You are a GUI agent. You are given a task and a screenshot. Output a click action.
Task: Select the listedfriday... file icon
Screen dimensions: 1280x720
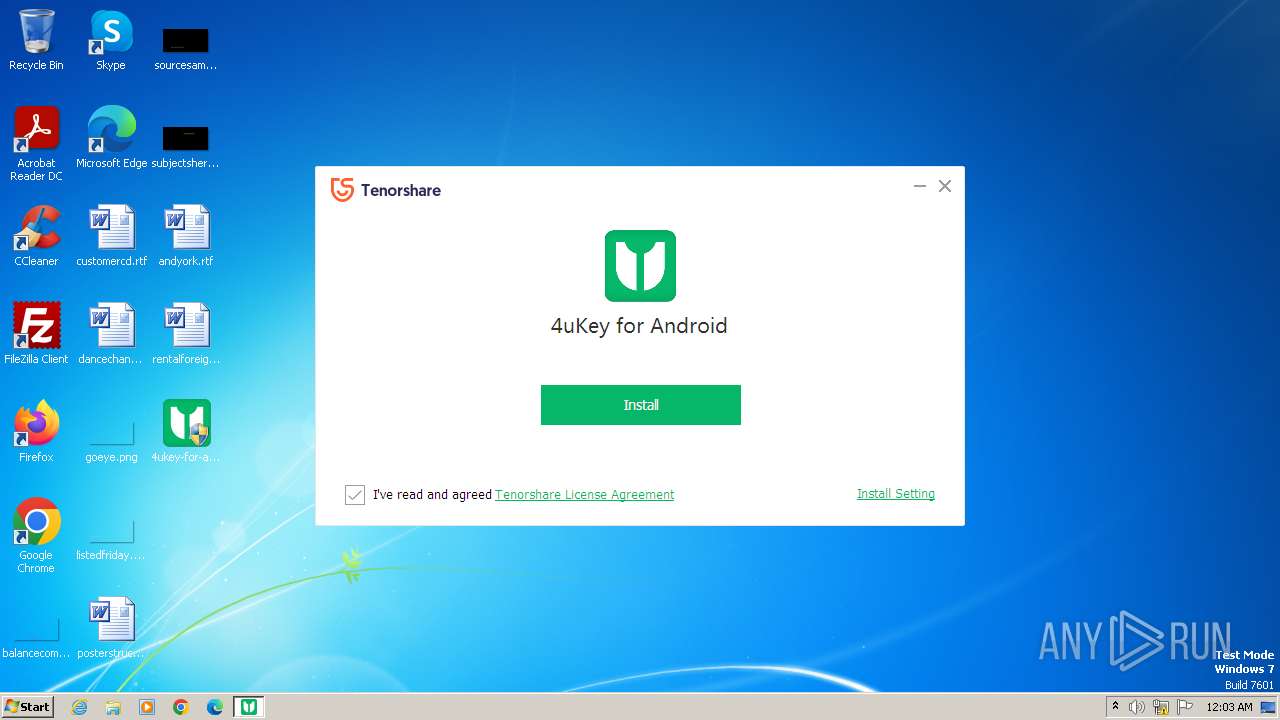tap(111, 540)
